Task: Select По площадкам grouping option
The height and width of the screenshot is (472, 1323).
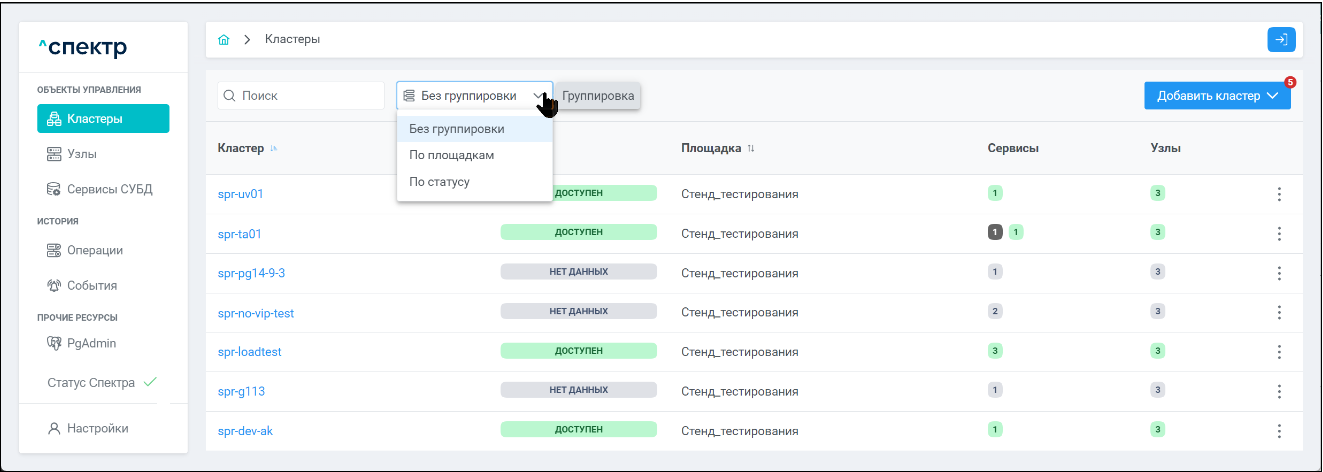Action: [x=451, y=155]
